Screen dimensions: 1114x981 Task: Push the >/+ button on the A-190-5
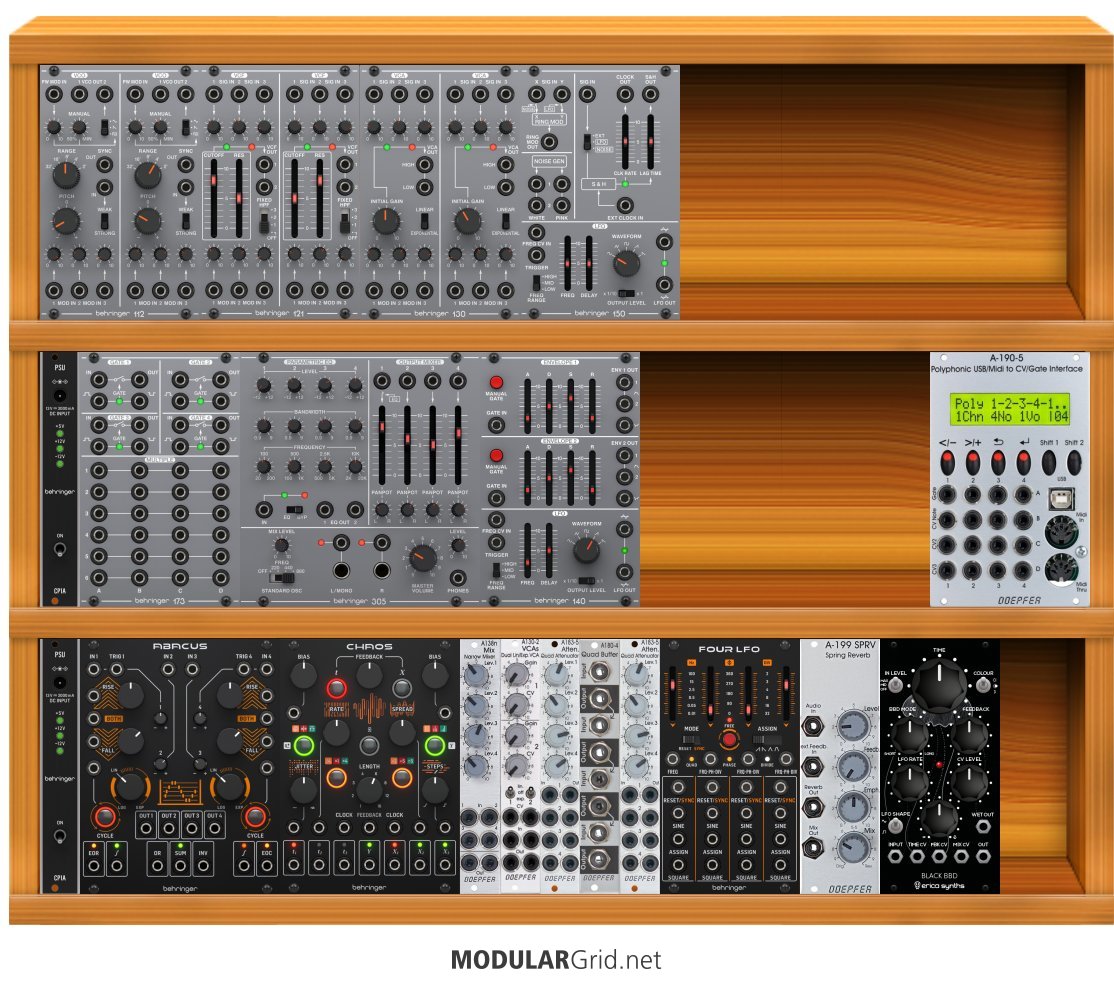point(973,463)
